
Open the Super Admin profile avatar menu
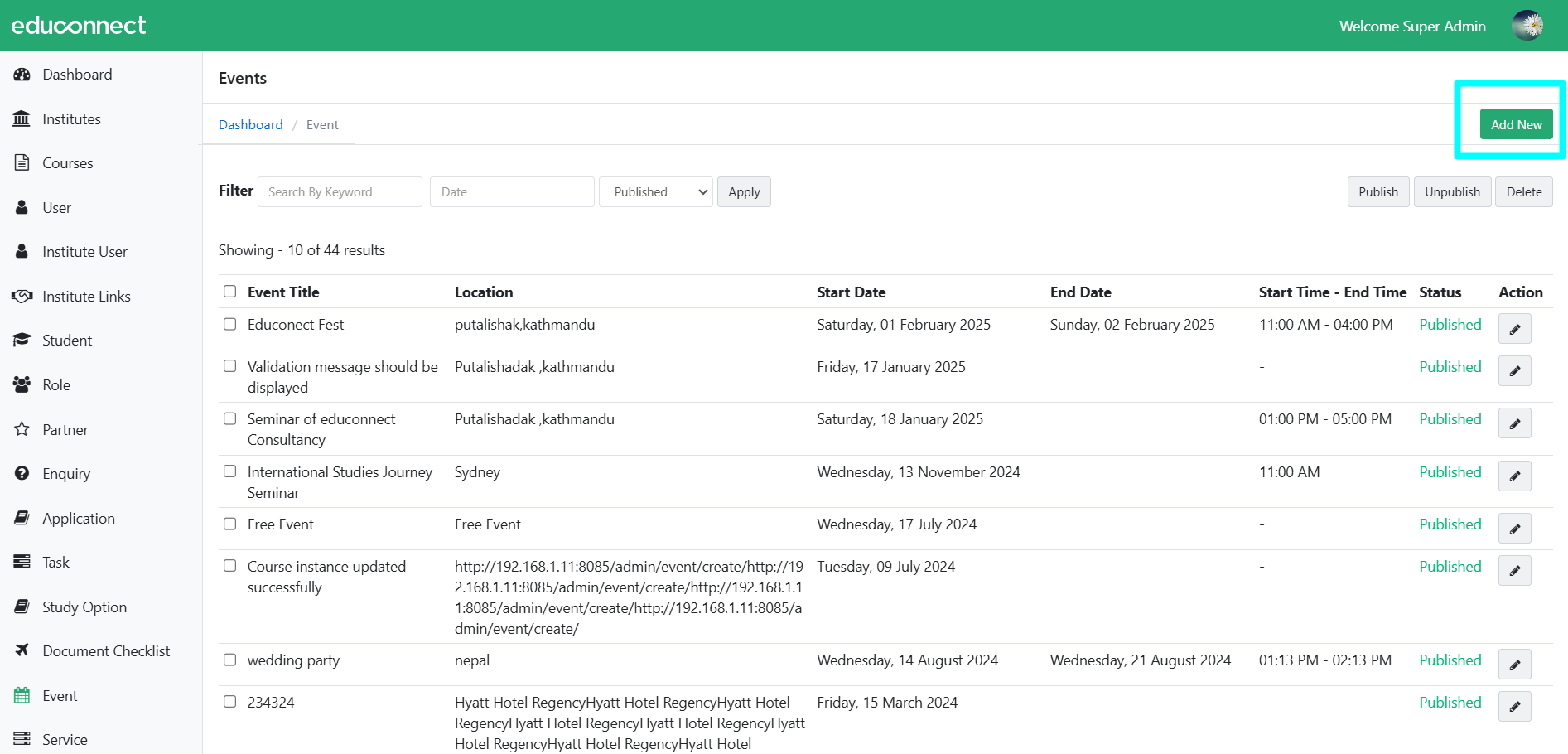[x=1527, y=26]
